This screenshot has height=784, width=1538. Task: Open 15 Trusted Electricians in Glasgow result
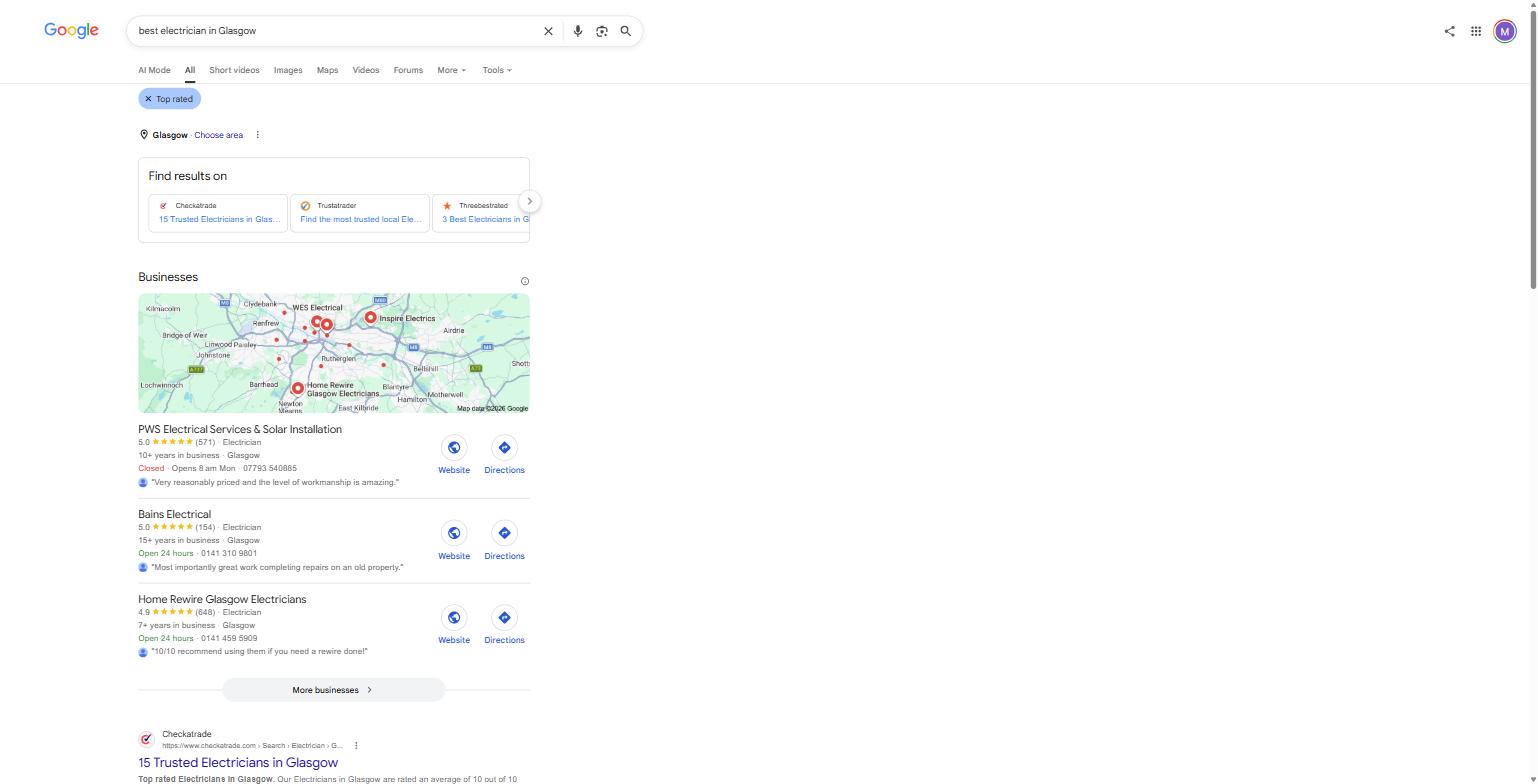coord(238,762)
